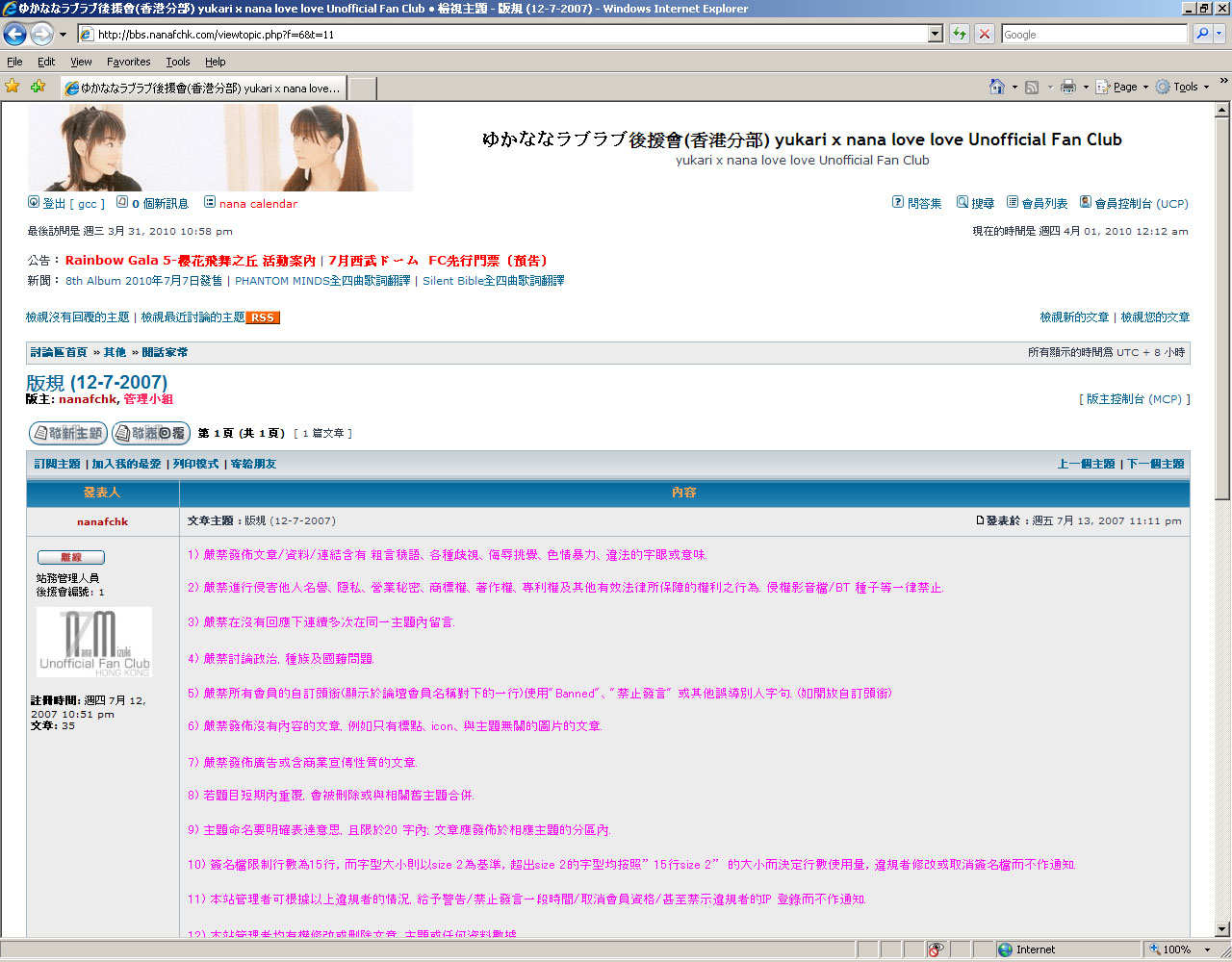Open the Page menu dropdown

1123,87
